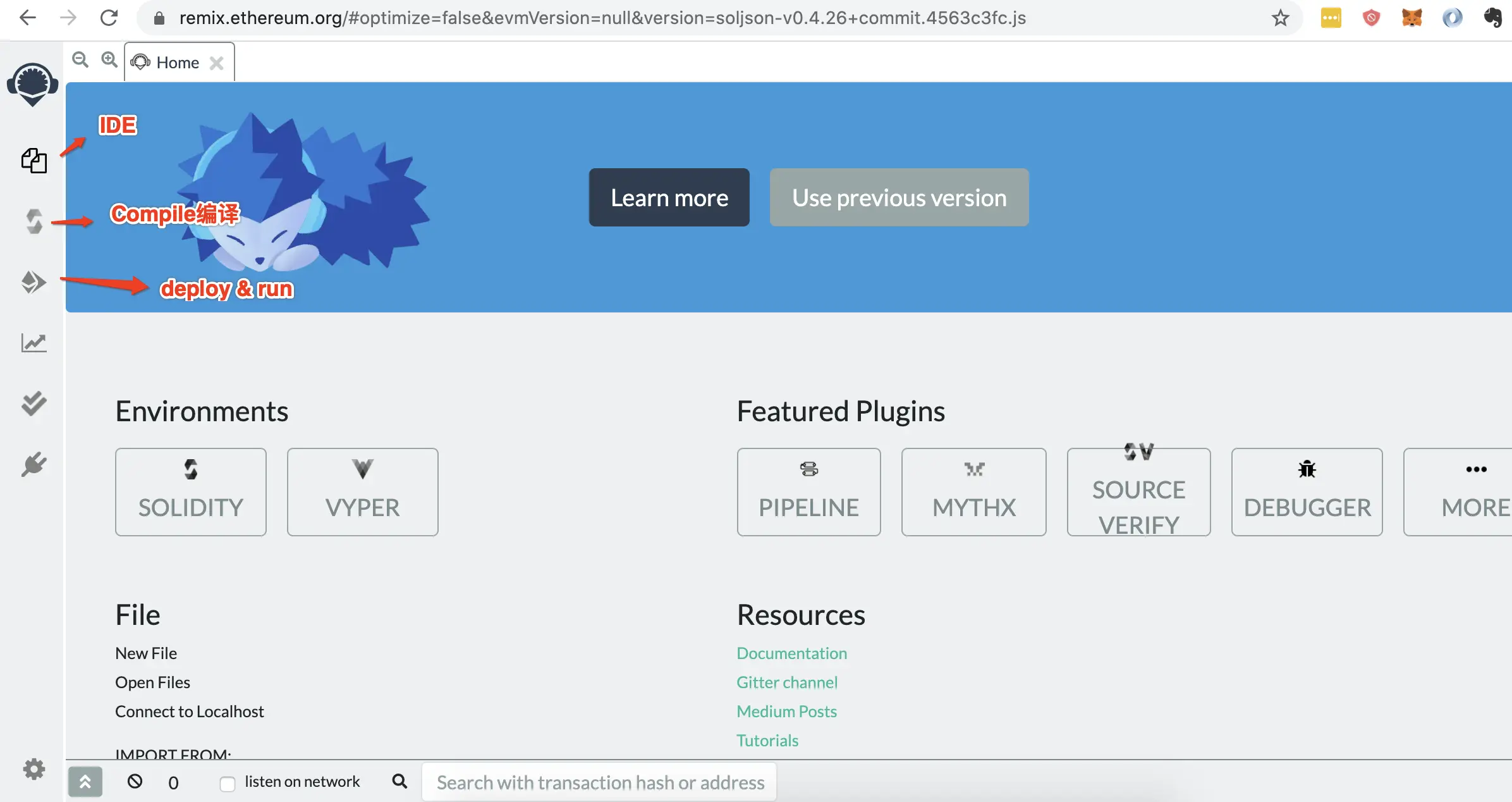The height and width of the screenshot is (802, 1512).
Task: Click the Remix logo home icon
Action: pyautogui.click(x=32, y=84)
